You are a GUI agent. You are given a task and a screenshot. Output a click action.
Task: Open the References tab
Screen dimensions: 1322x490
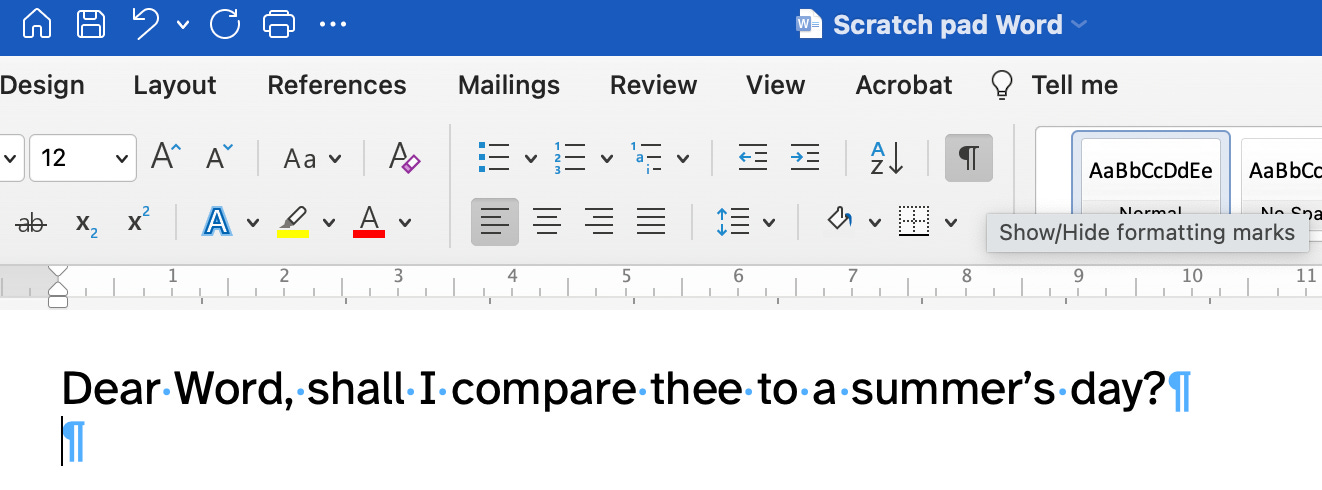click(337, 86)
